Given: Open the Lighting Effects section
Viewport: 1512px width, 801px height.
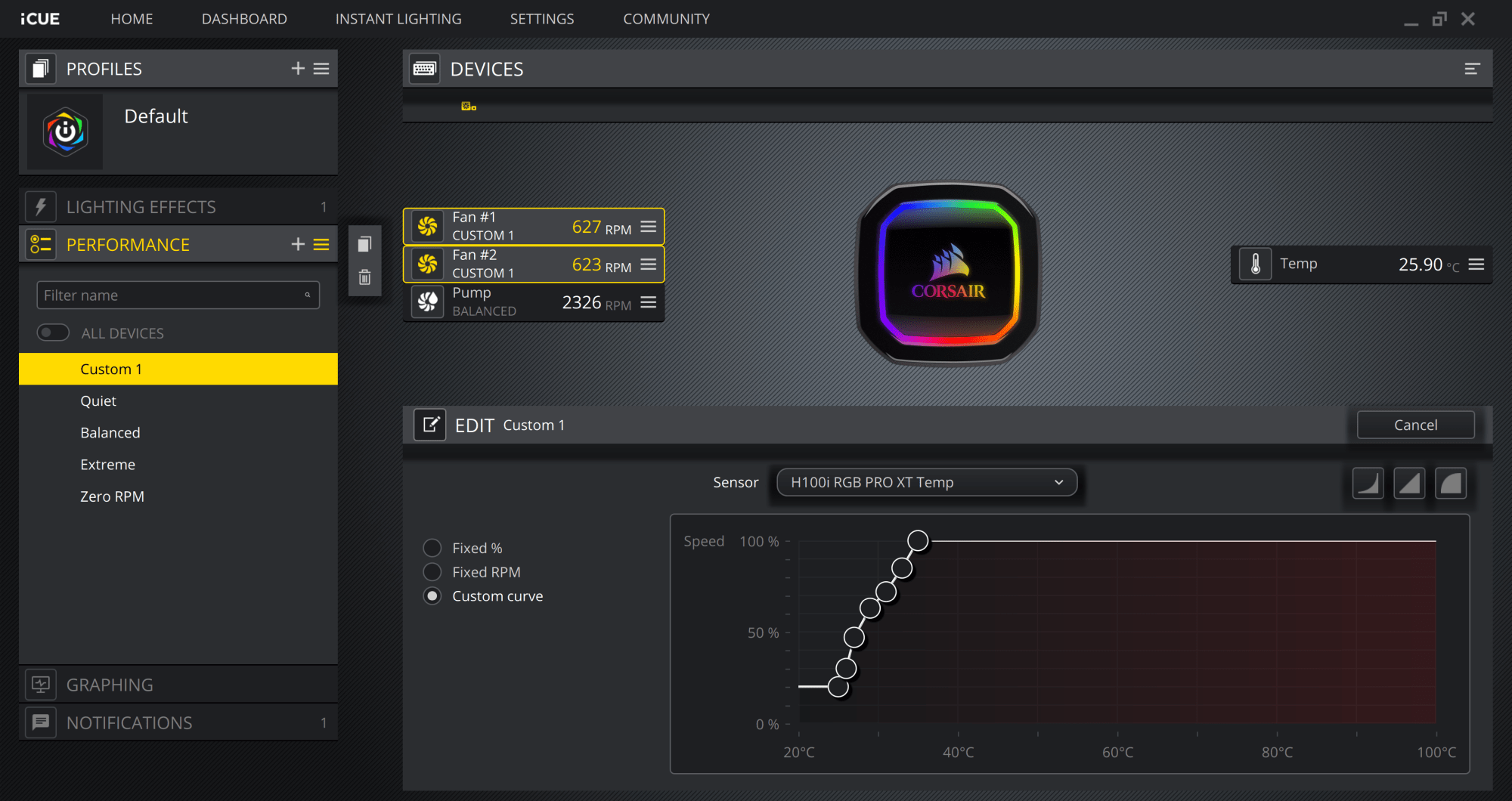Looking at the screenshot, I should (x=178, y=207).
